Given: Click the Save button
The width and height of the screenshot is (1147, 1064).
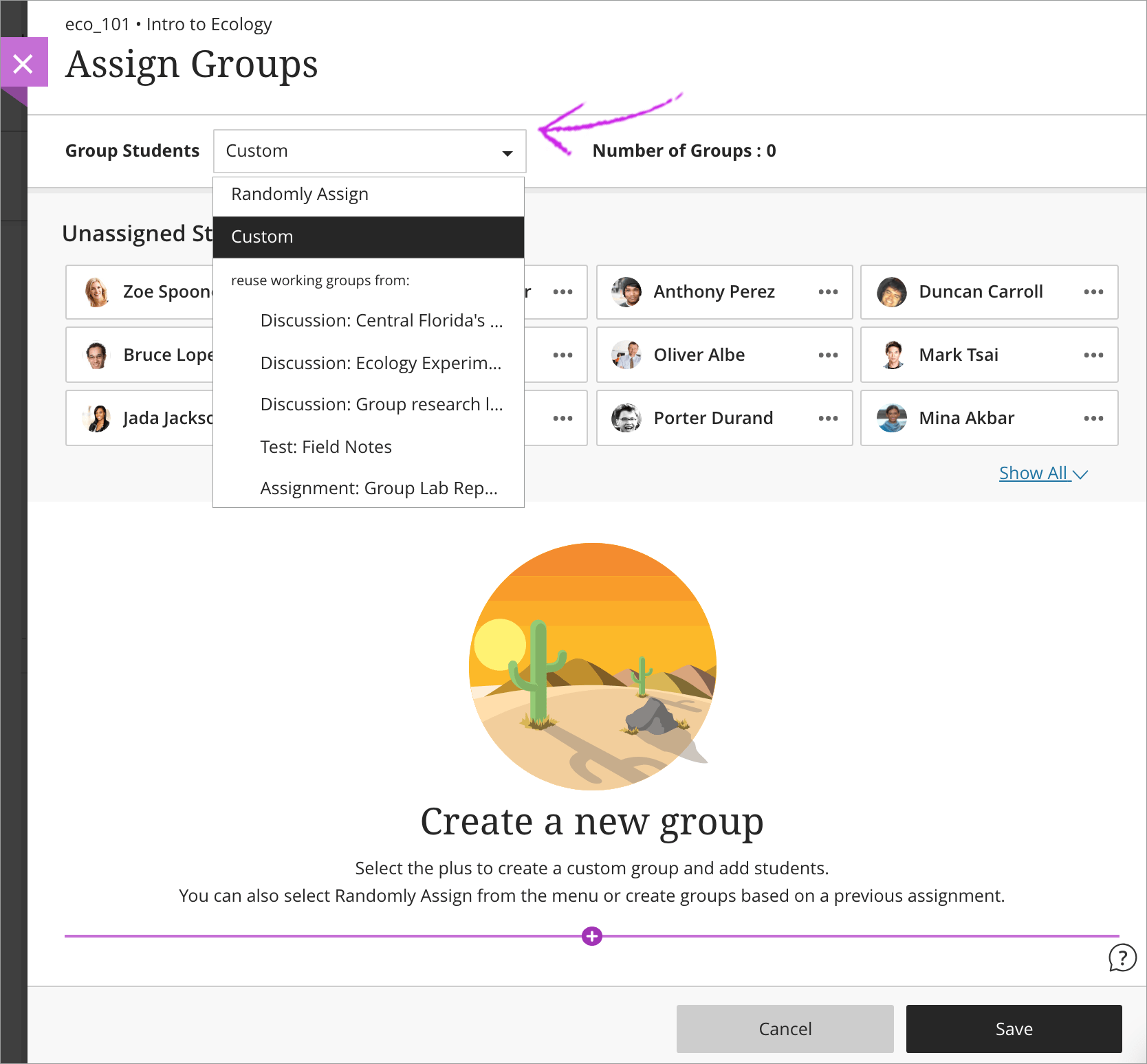Looking at the screenshot, I should pos(1014,1028).
